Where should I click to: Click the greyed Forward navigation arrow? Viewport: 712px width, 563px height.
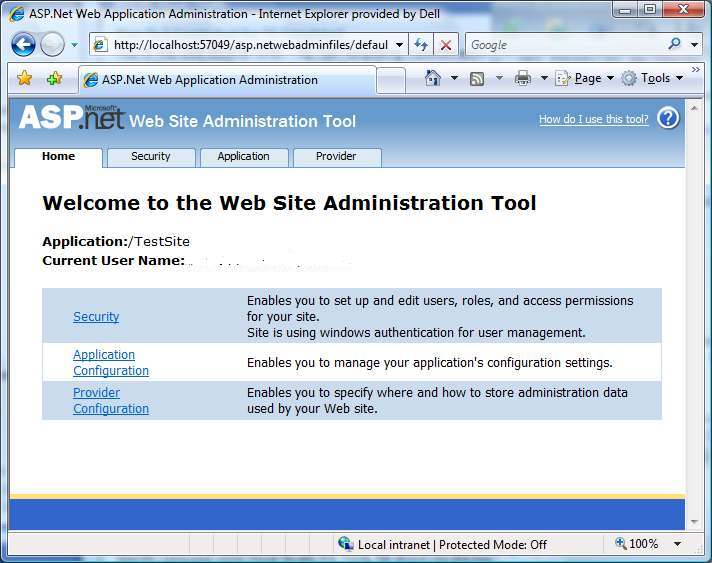52,44
